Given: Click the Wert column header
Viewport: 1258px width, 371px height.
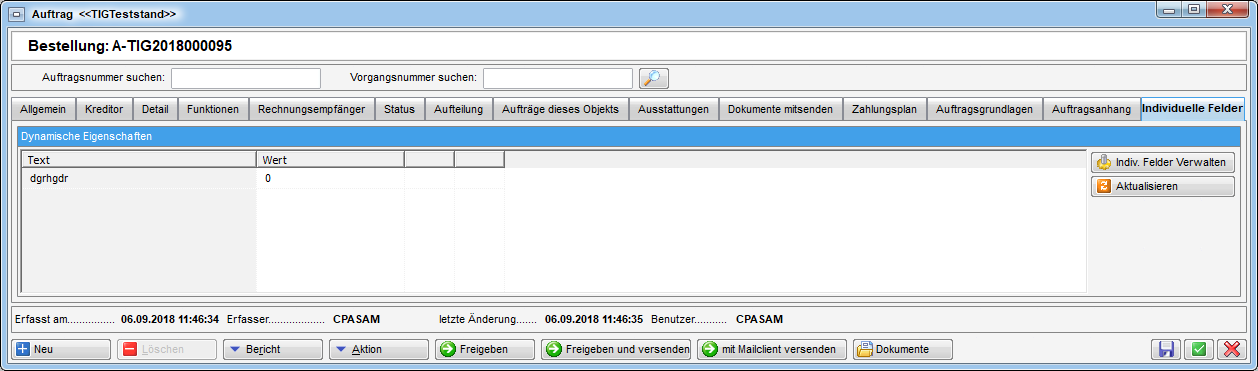Looking at the screenshot, I should [330, 159].
